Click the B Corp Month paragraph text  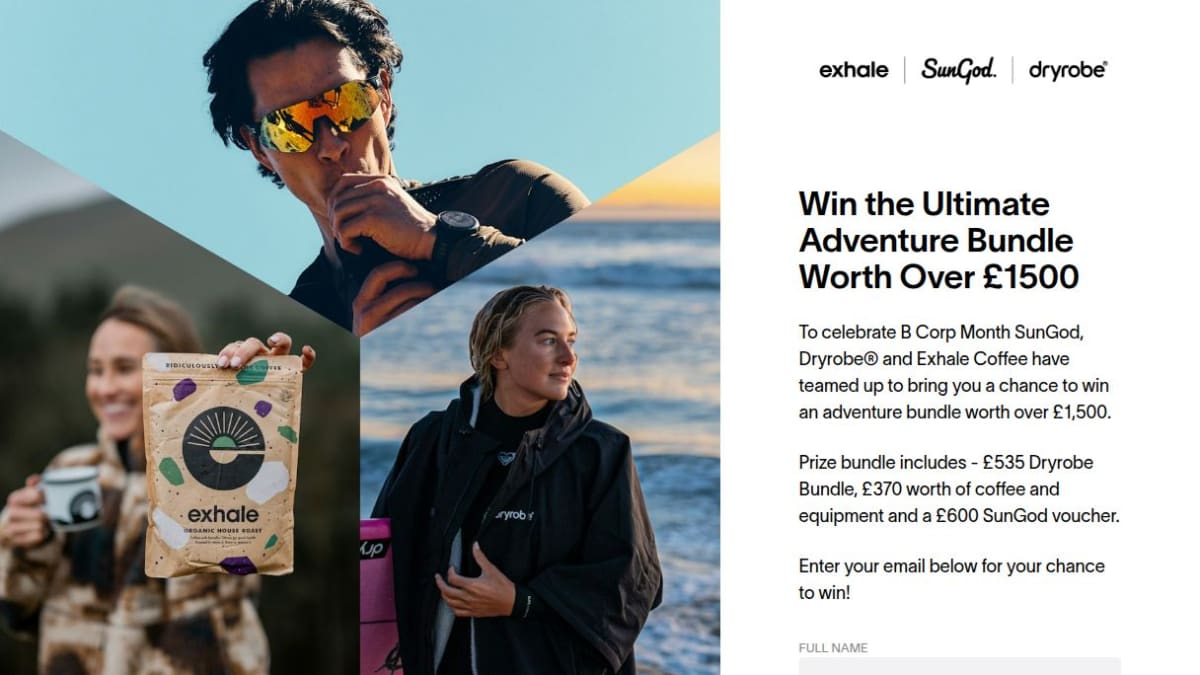click(x=954, y=371)
